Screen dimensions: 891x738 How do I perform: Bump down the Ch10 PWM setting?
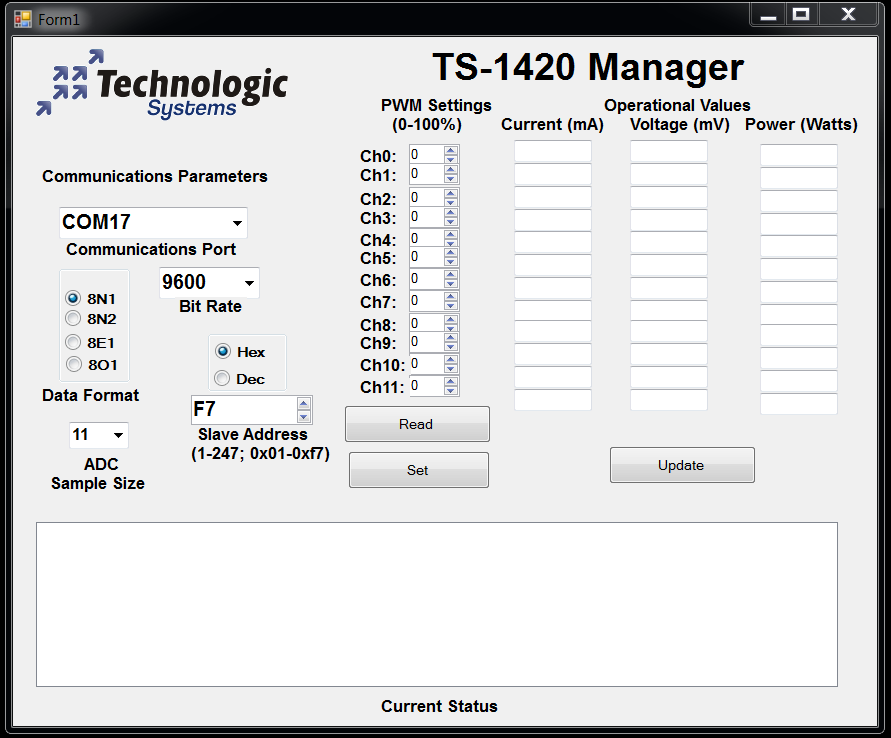click(x=451, y=368)
